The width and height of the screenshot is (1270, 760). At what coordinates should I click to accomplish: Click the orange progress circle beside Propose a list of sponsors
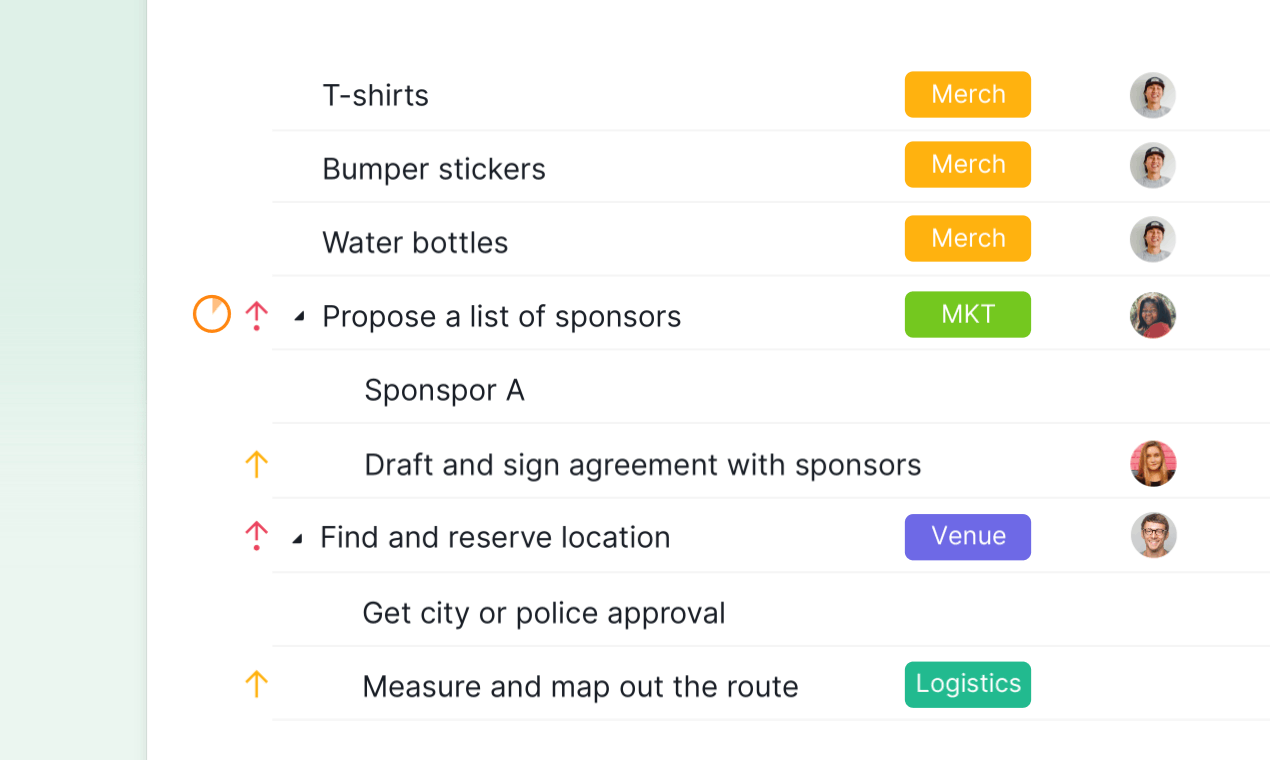pyautogui.click(x=212, y=314)
